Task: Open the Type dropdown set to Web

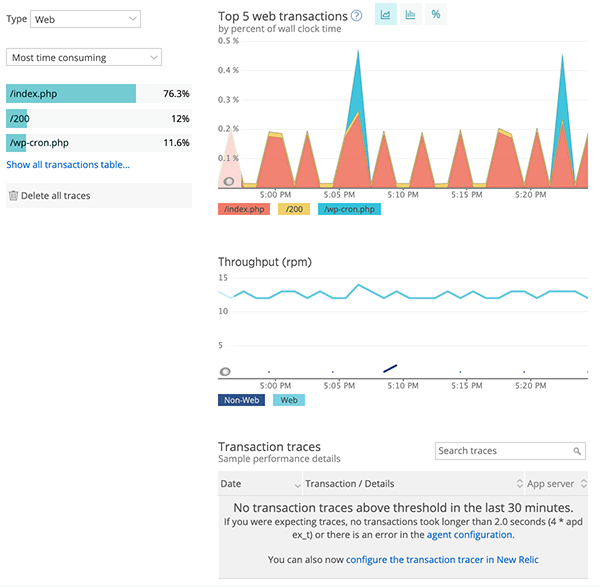Action: tap(85, 19)
